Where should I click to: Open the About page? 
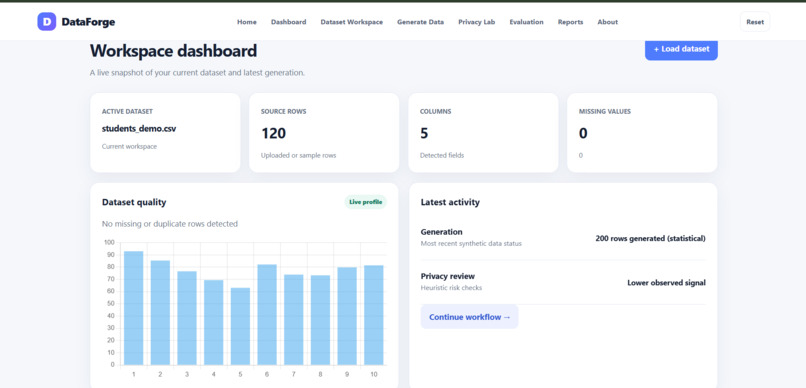coord(608,22)
